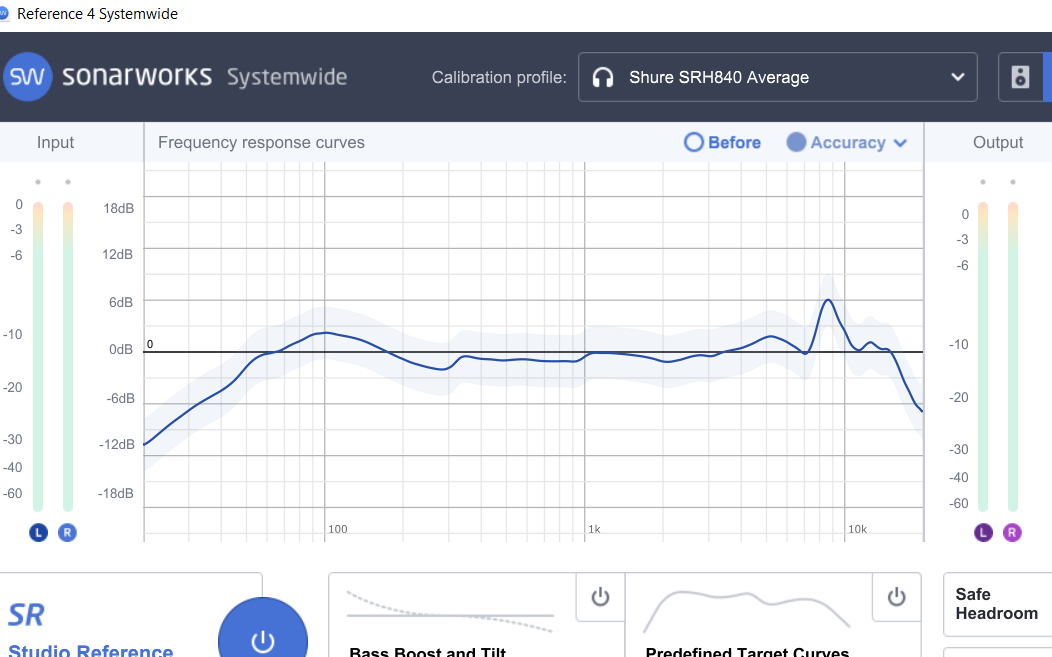Click the Safe Headroom button
The width and height of the screenshot is (1052, 657).
pos(997,604)
